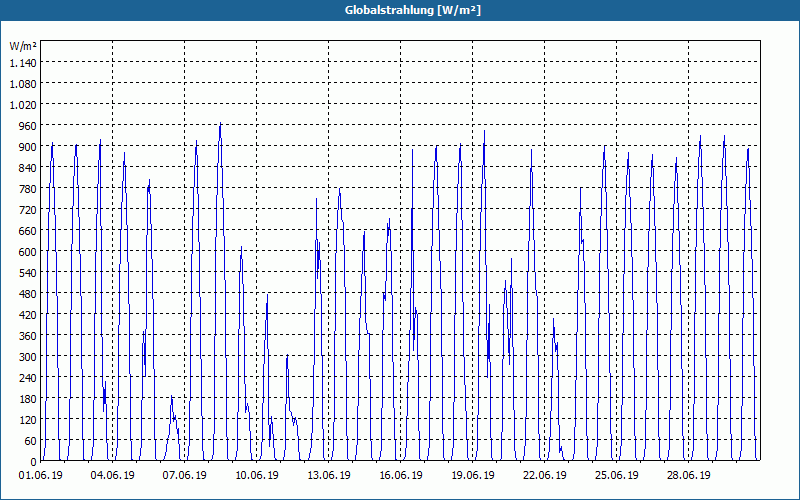This screenshot has height=500, width=800.
Task: Click the 660 y-axis label
Action: coord(28,231)
